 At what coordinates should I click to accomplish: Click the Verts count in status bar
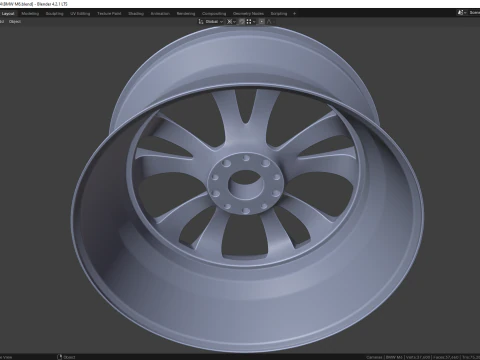418,357
